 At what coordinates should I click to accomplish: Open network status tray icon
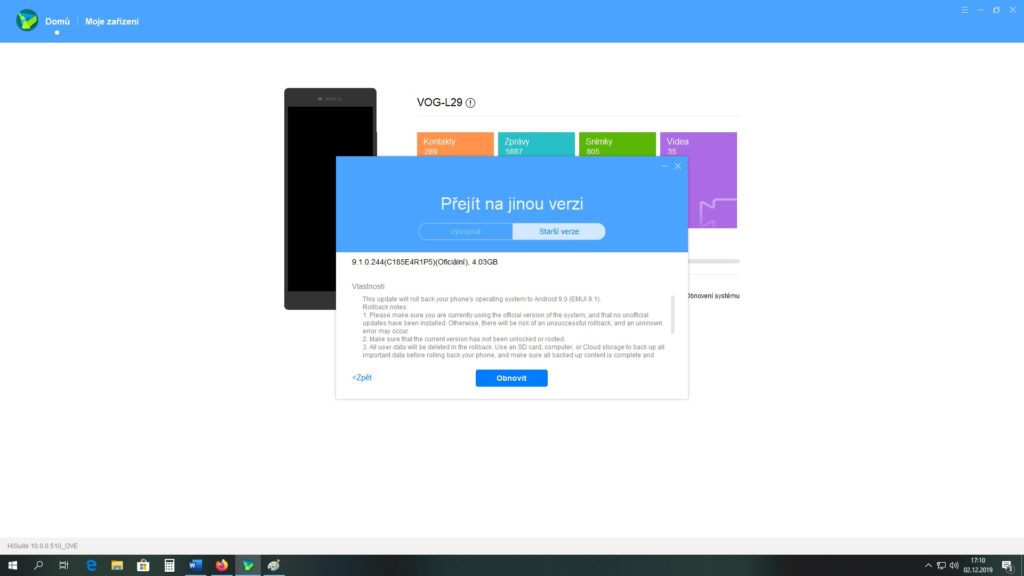(941, 566)
